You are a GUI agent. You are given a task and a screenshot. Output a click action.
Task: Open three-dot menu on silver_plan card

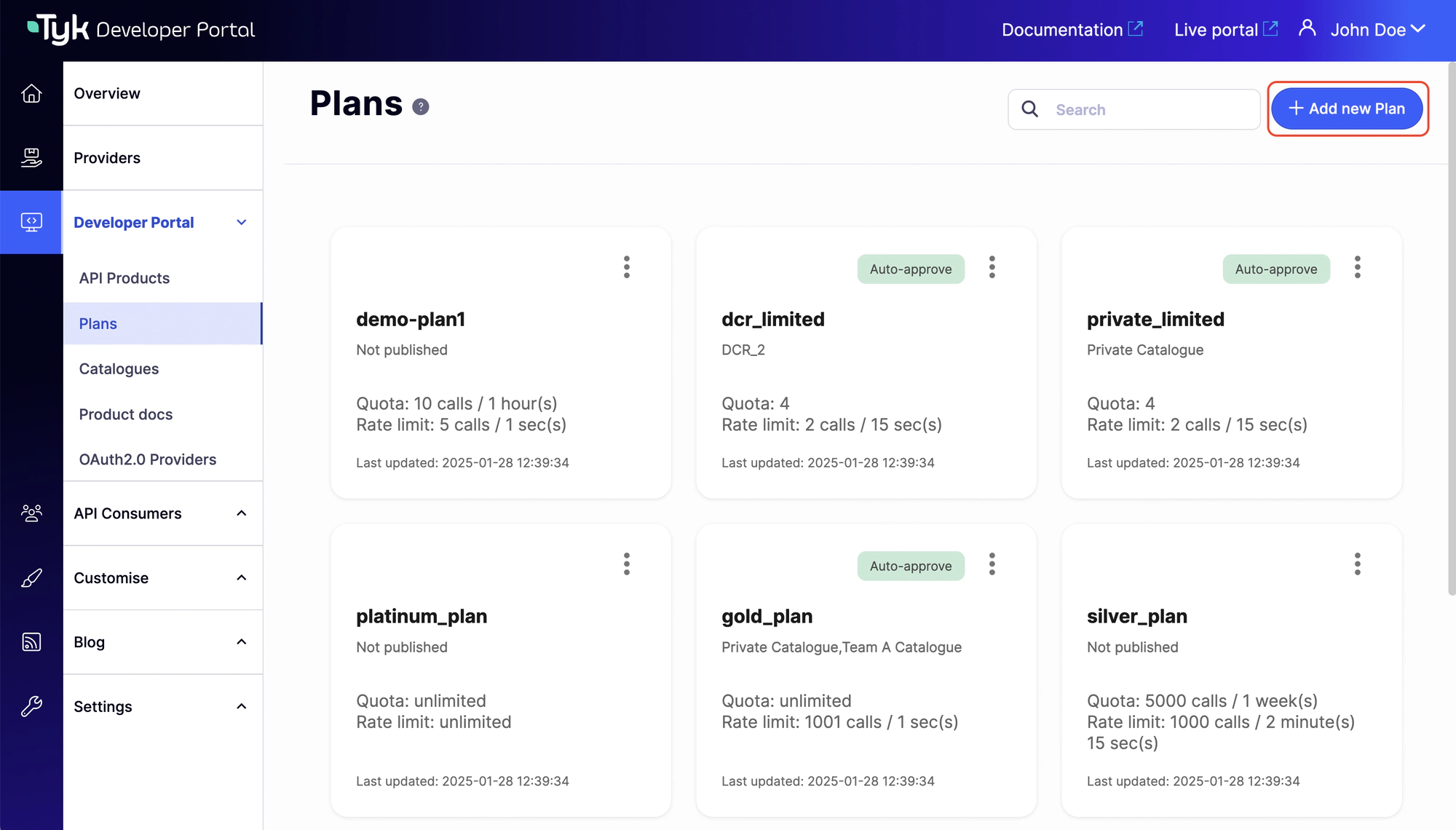pyautogui.click(x=1358, y=564)
